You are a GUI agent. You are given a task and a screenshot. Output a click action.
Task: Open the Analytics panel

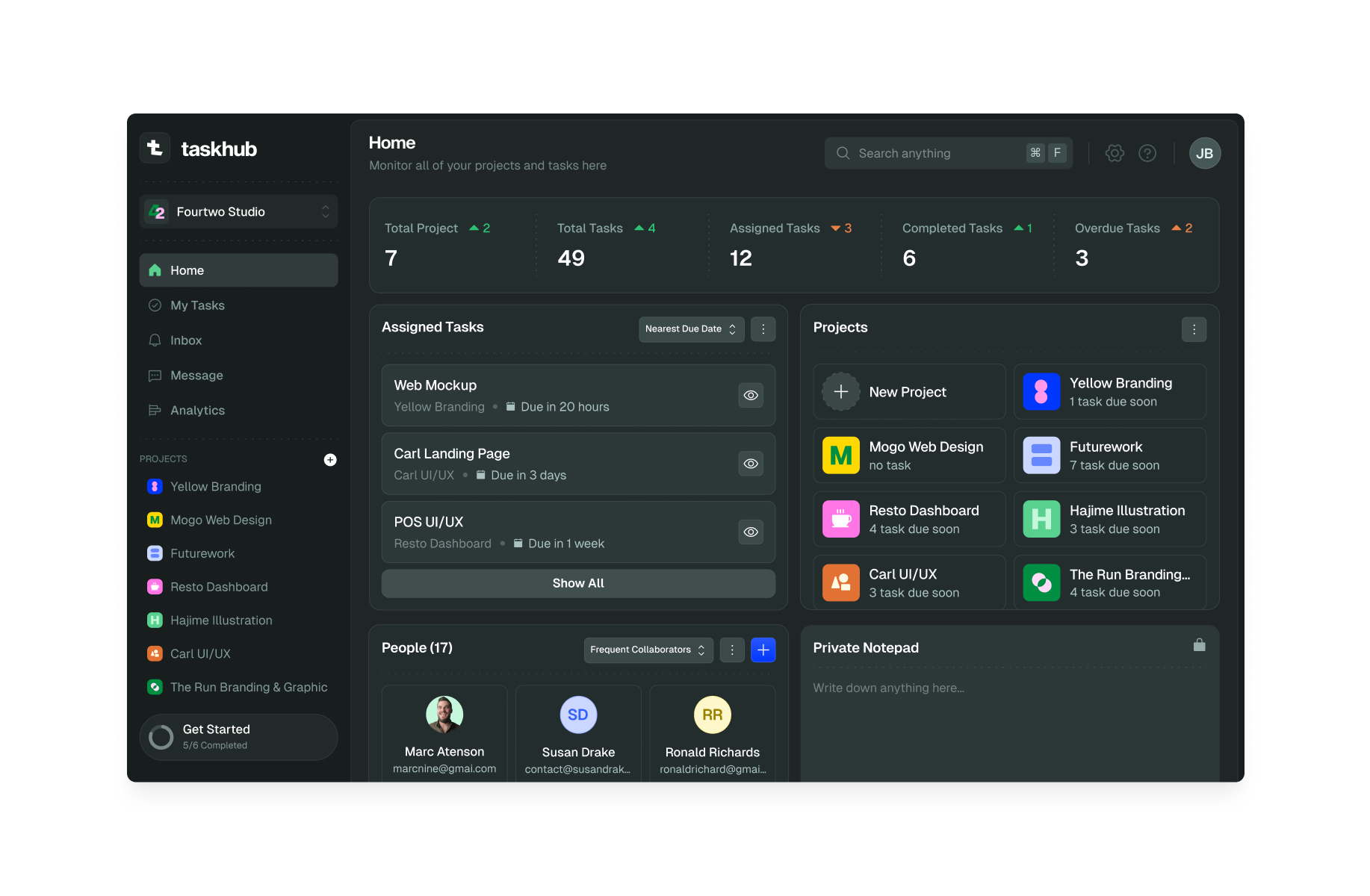(x=197, y=410)
